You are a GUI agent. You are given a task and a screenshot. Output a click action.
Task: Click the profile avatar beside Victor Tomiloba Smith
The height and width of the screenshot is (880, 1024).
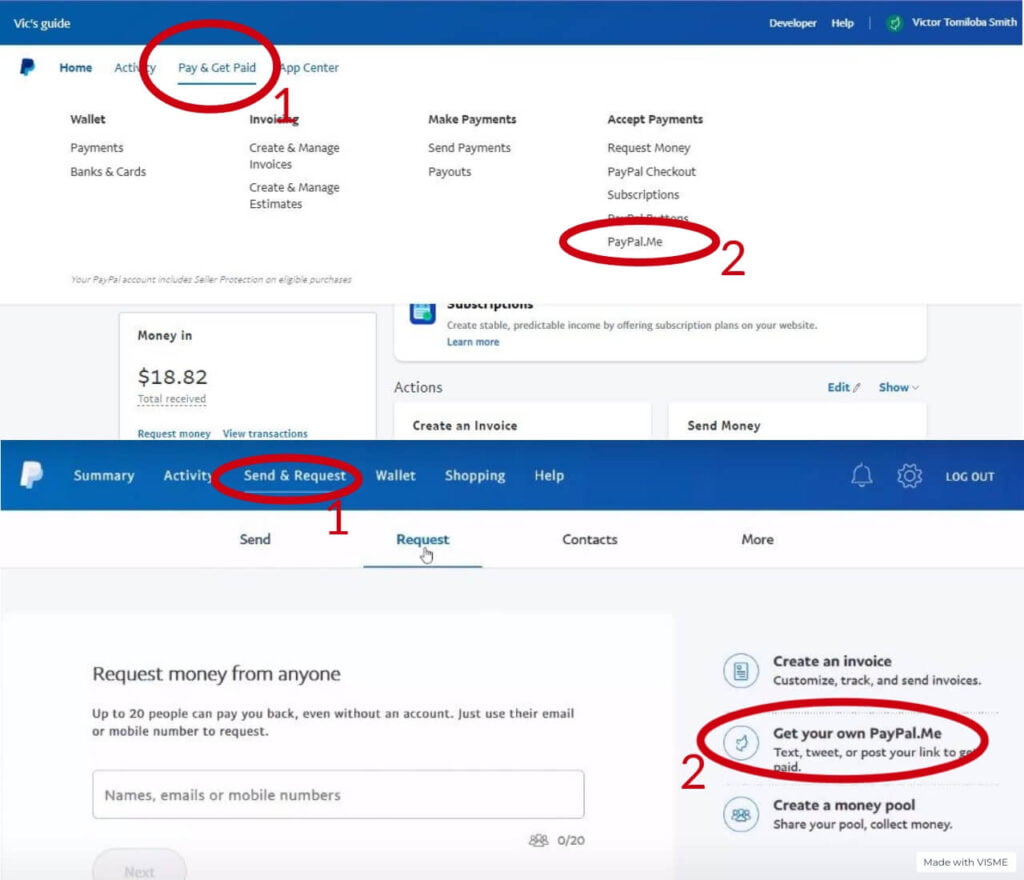point(894,24)
